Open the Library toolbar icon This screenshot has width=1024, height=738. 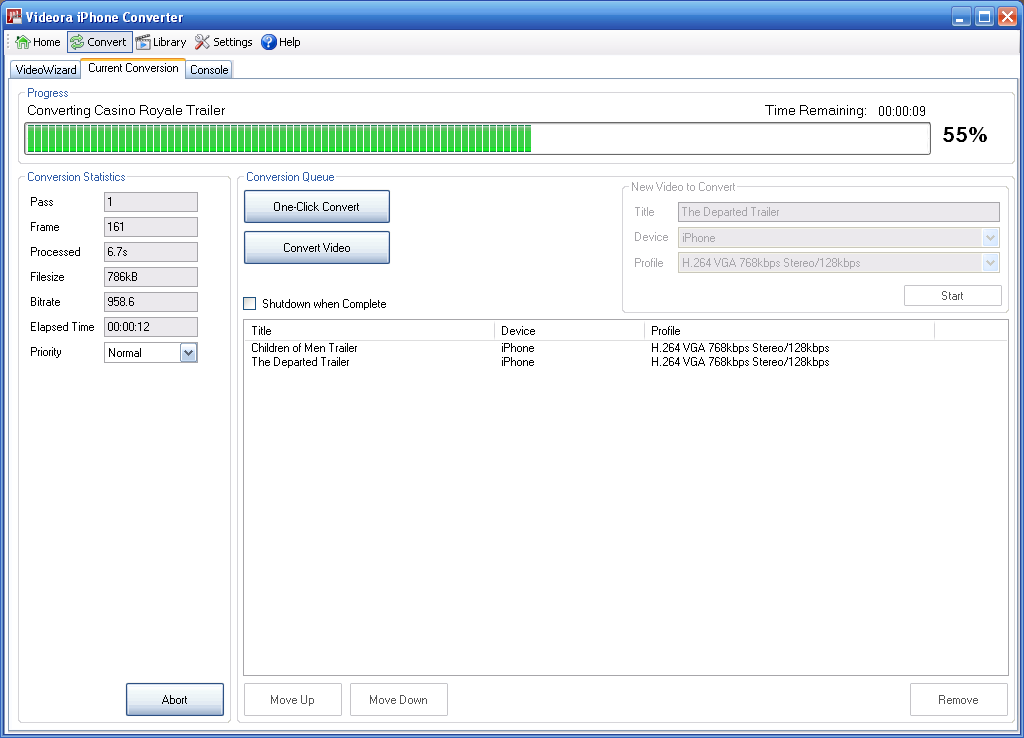(144, 42)
